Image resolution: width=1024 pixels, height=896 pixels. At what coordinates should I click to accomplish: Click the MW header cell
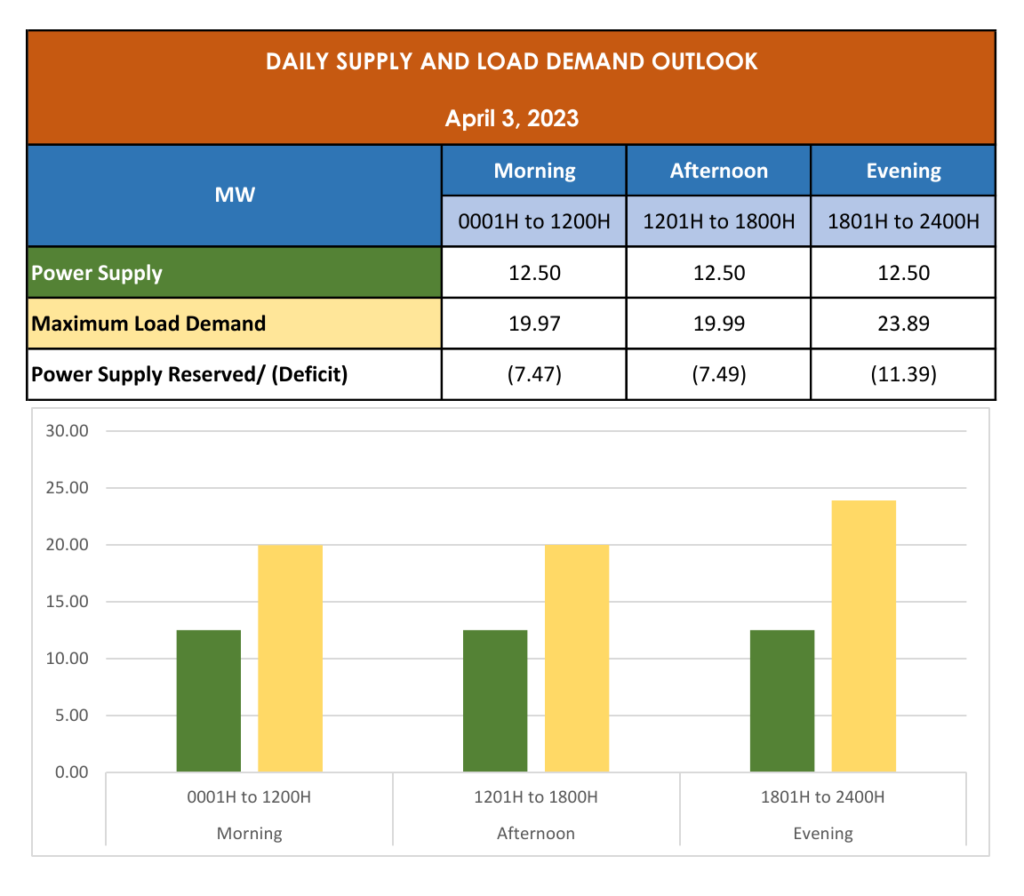235,195
